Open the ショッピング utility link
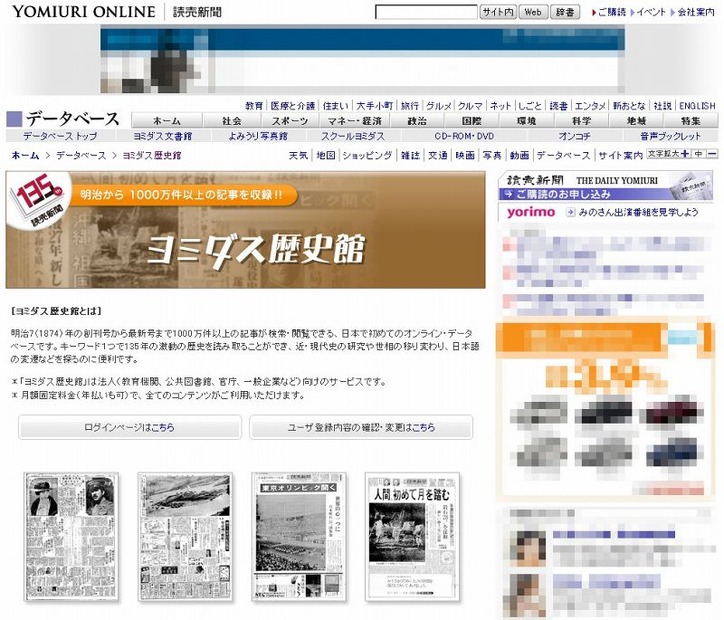The image size is (724, 620). [368, 155]
